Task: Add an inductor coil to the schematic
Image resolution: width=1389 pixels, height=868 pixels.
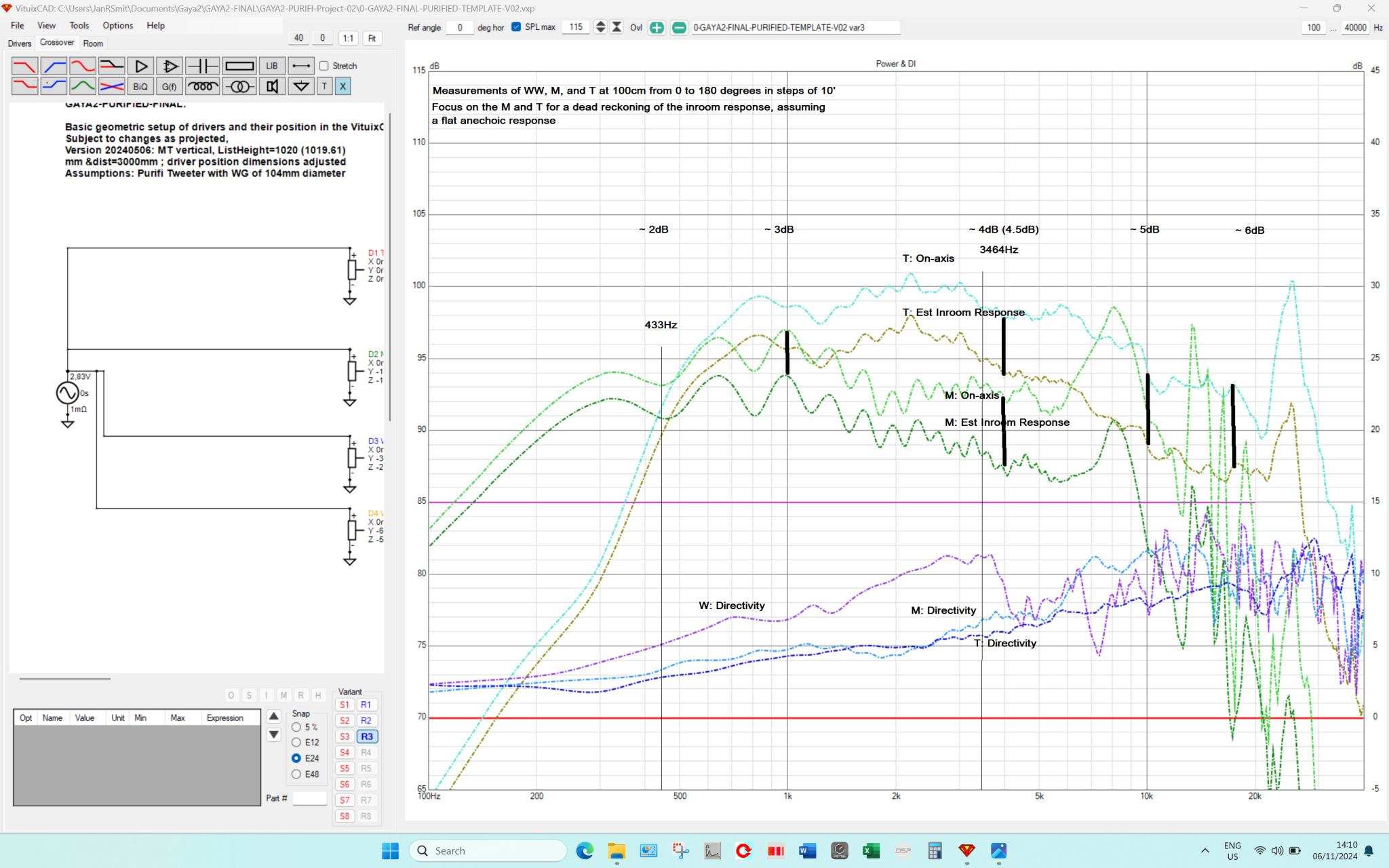Action: [202, 86]
